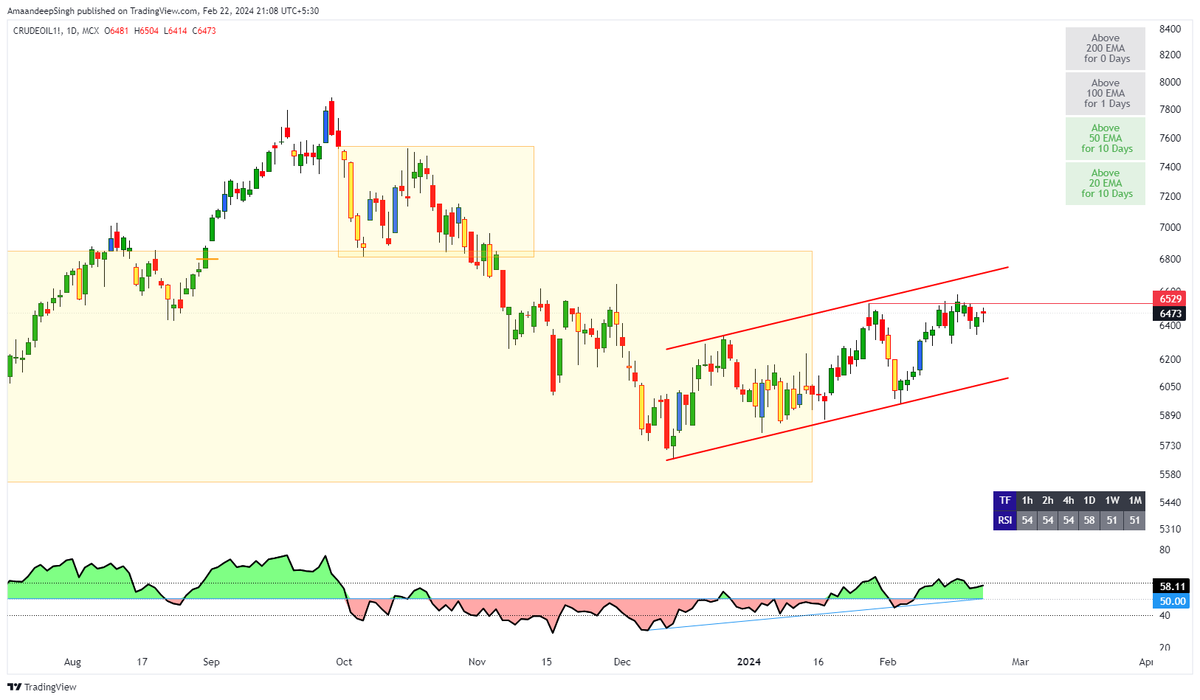Viewport: 1200px width, 700px height.
Task: Open the Above 50 EMA for 10 Days box
Action: [x=1105, y=138]
